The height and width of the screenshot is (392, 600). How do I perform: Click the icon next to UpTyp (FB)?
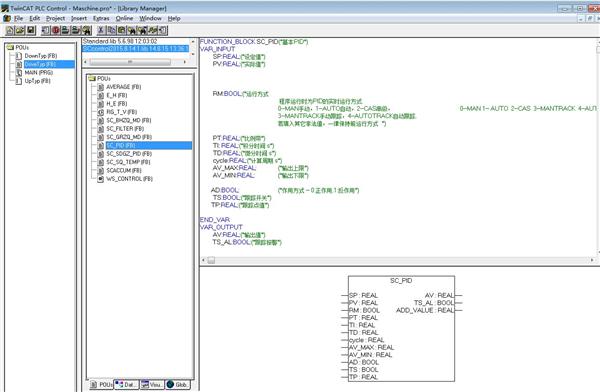(18, 81)
